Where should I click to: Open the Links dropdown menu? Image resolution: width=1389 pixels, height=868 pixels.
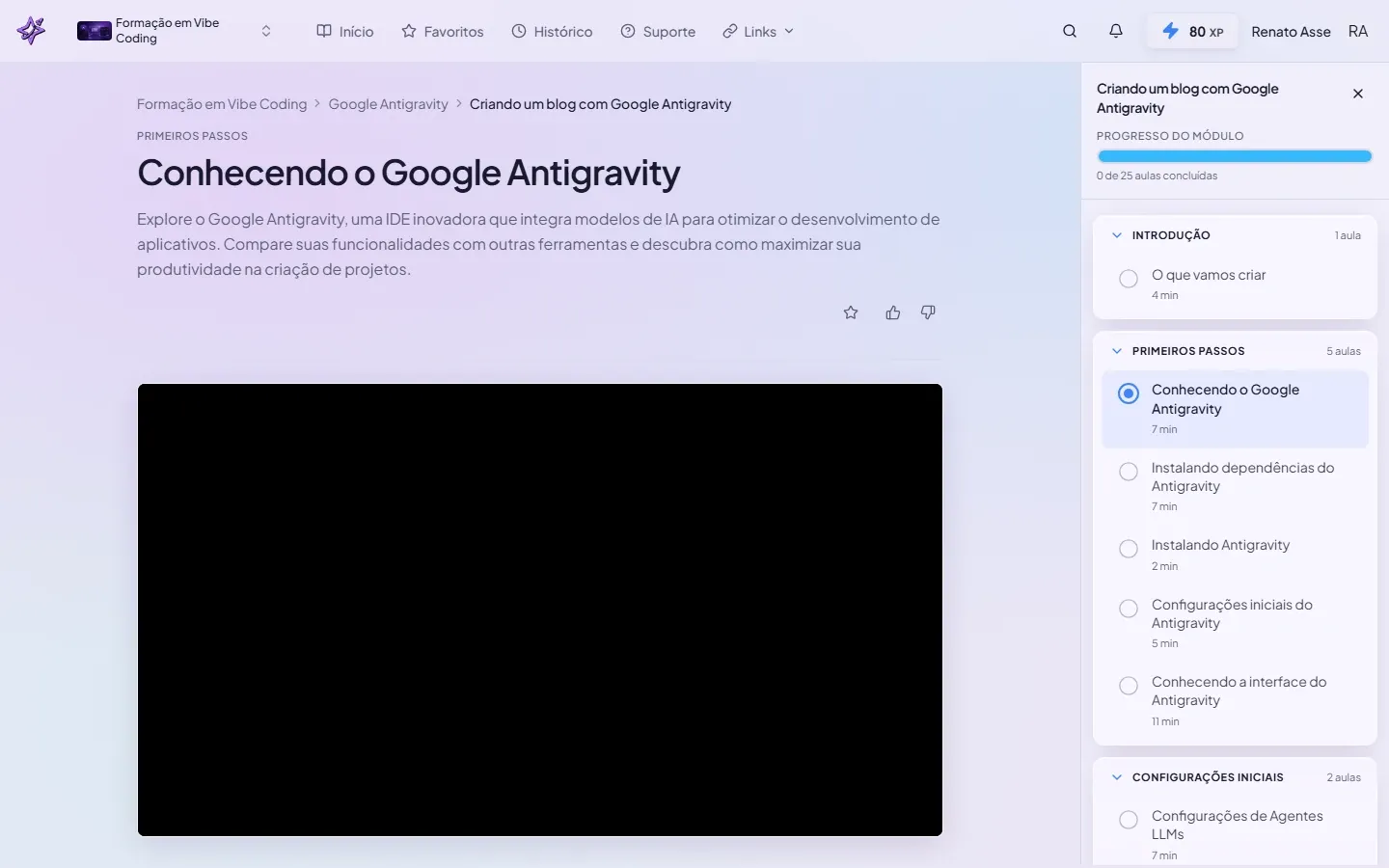point(758,31)
